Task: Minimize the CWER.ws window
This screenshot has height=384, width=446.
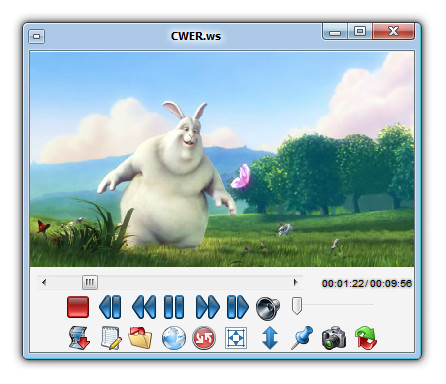Action: point(335,32)
